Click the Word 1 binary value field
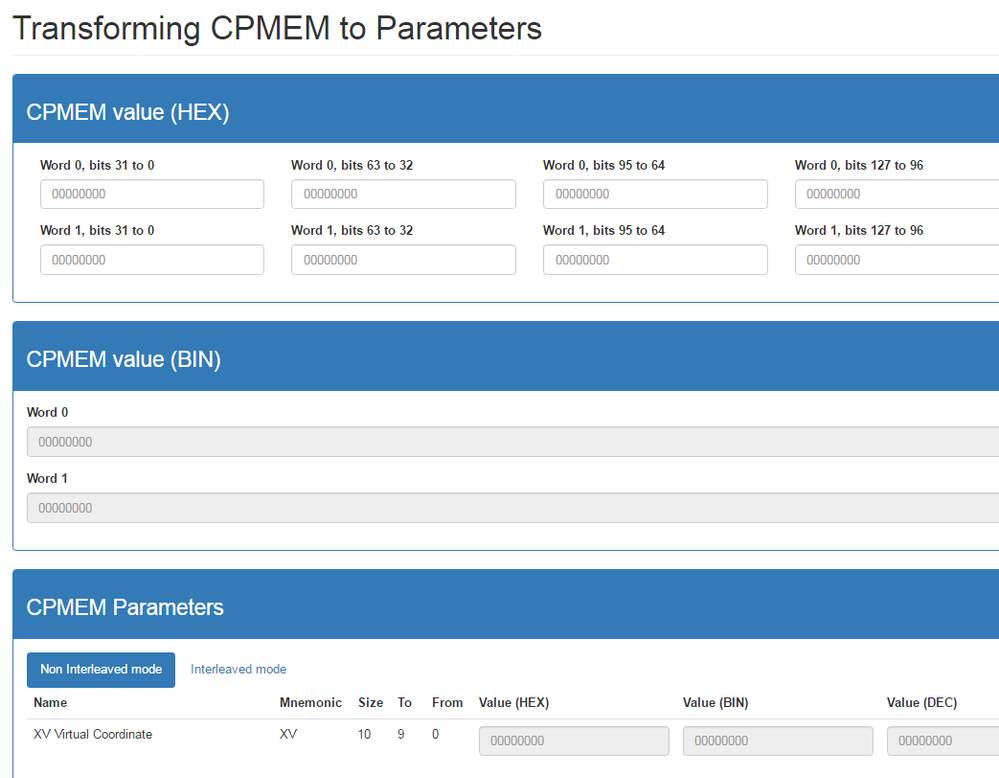999x778 pixels. pyautogui.click(x=512, y=508)
